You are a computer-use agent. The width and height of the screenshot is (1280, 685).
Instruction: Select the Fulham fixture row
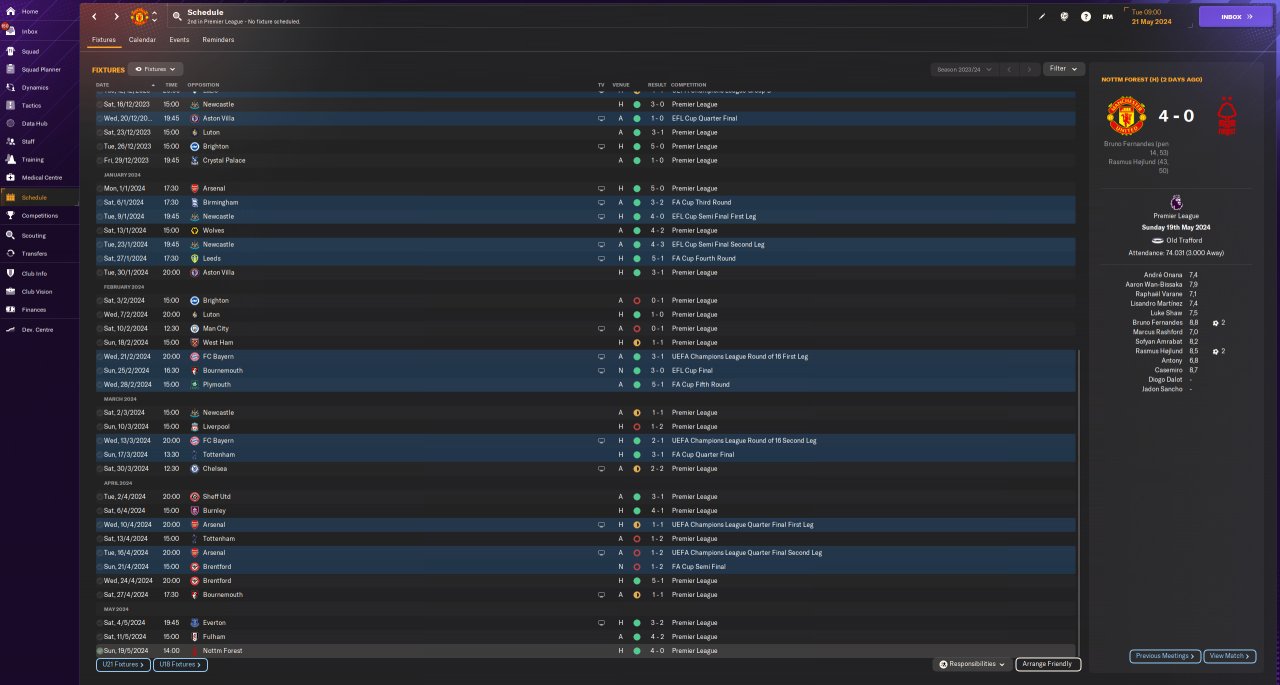point(585,637)
